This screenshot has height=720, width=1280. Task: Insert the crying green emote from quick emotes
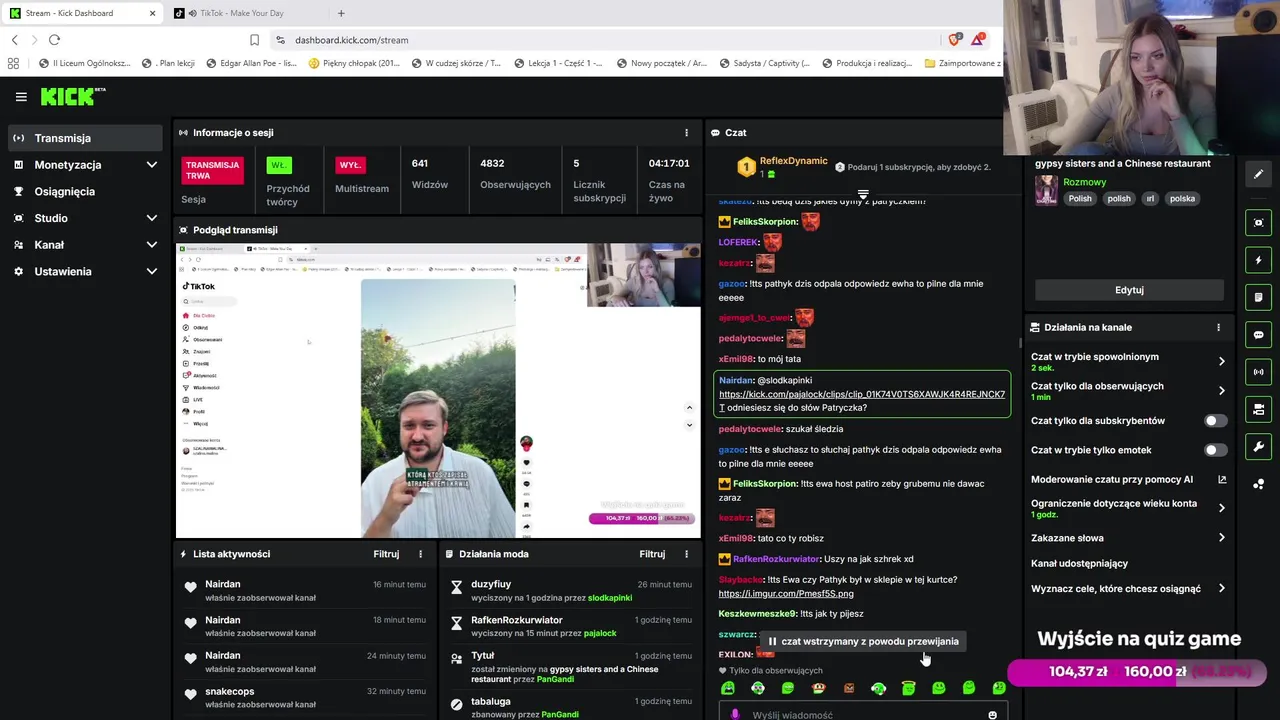728,688
